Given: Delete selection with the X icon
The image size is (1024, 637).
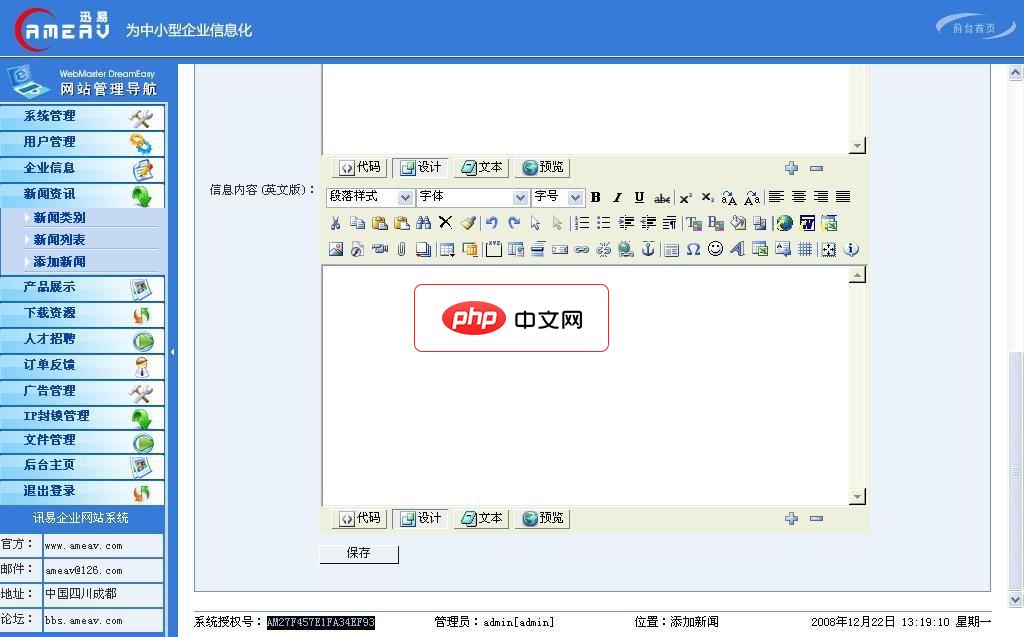Looking at the screenshot, I should click(445, 223).
